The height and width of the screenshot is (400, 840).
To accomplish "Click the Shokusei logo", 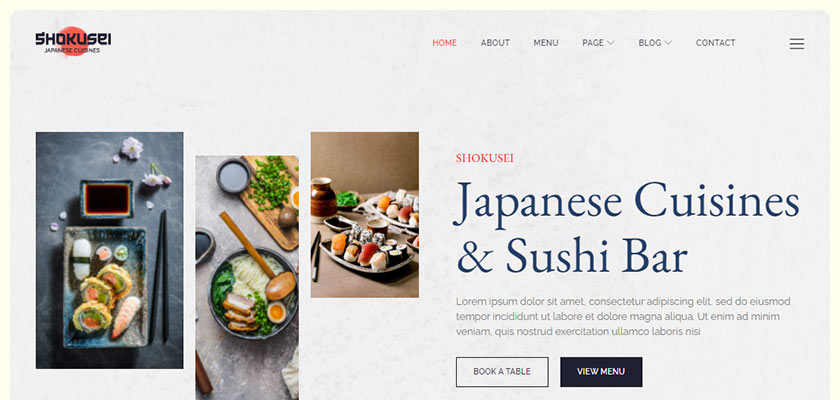I will (x=73, y=41).
